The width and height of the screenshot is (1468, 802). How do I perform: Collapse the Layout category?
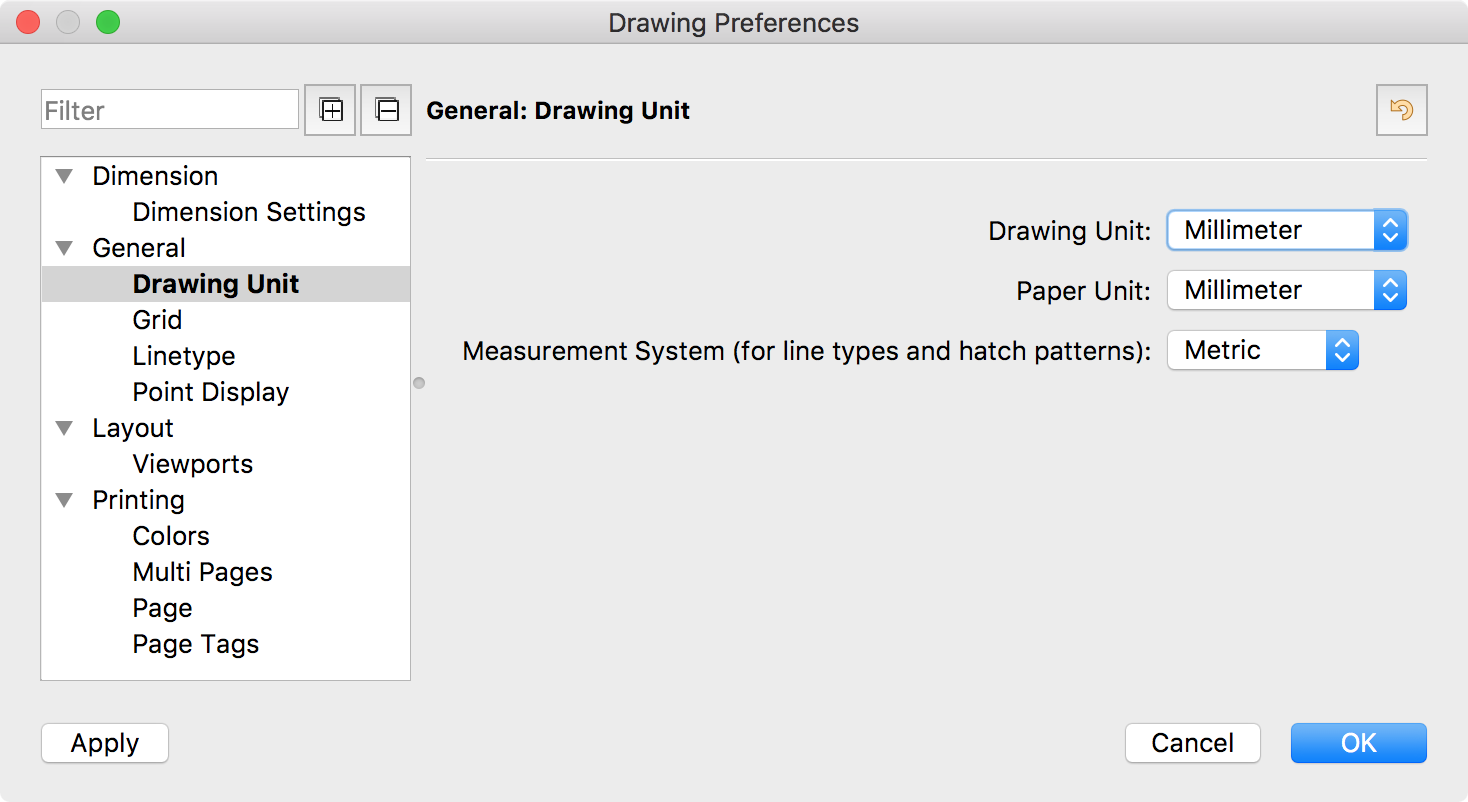[64, 427]
